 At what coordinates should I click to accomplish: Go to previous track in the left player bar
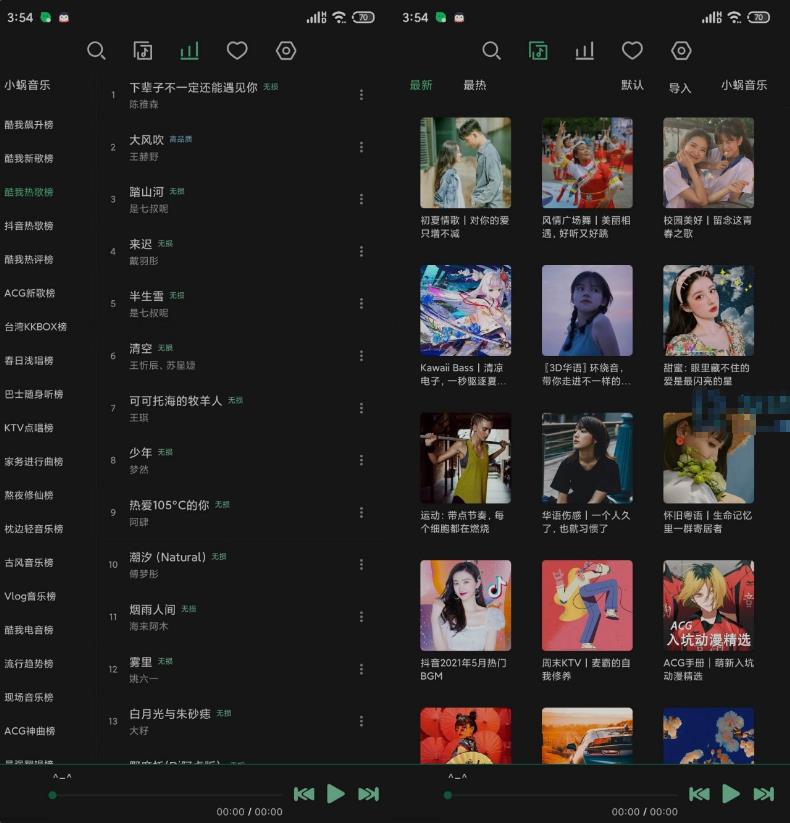coord(304,793)
